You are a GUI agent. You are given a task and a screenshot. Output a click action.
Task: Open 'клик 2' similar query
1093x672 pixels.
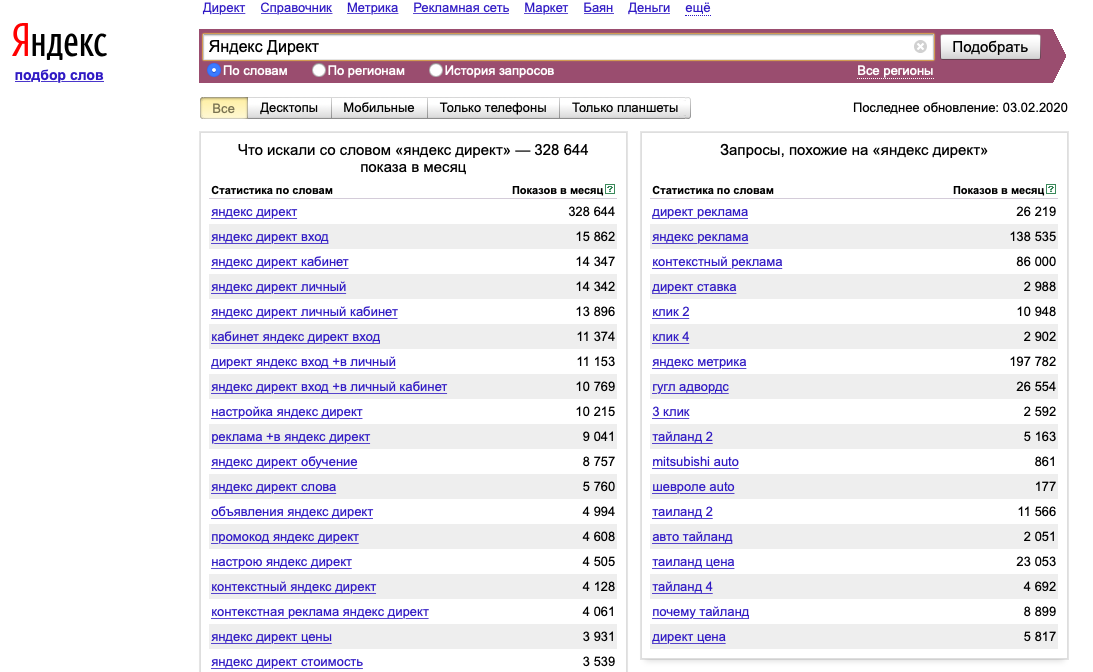click(x=671, y=312)
